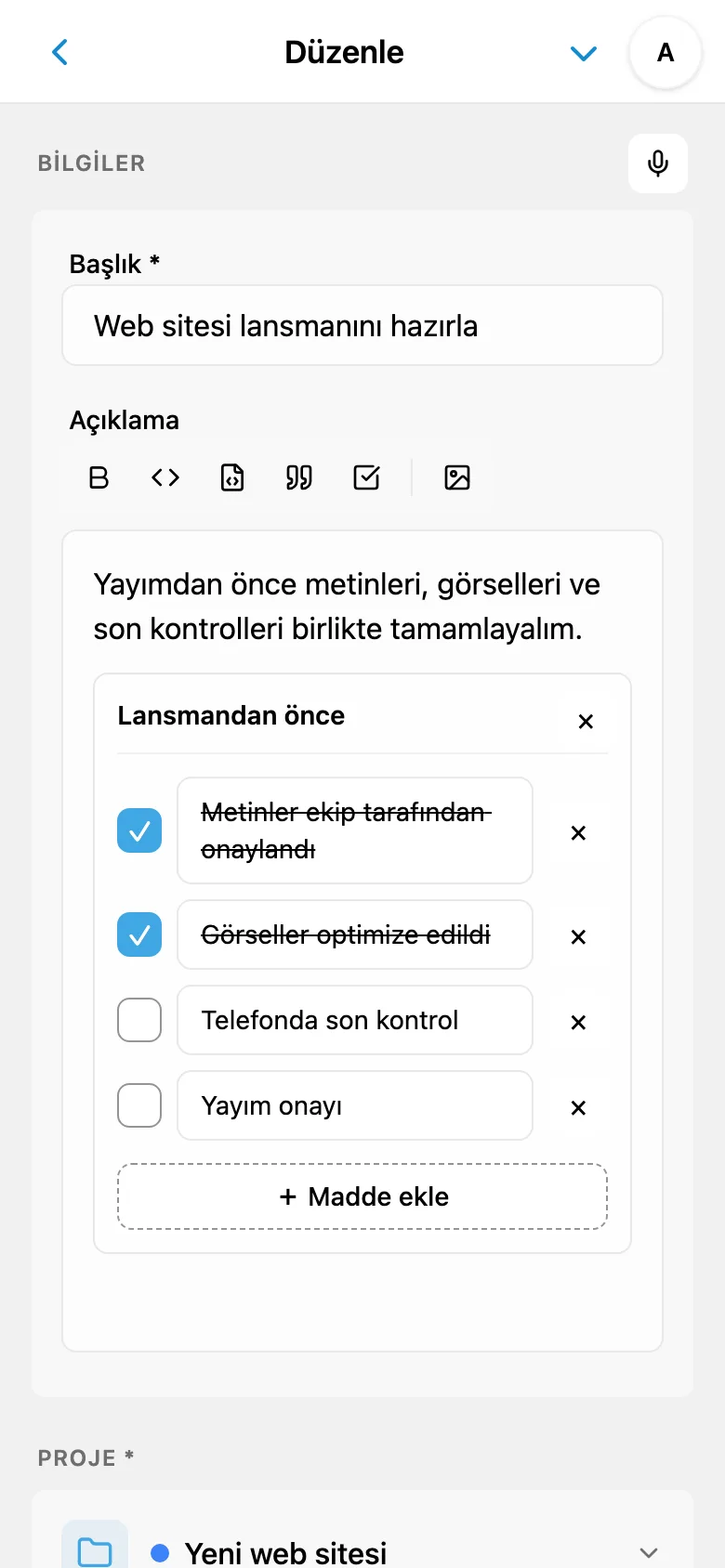Go back using the left arrow
This screenshot has width=725, height=1568.
60,52
